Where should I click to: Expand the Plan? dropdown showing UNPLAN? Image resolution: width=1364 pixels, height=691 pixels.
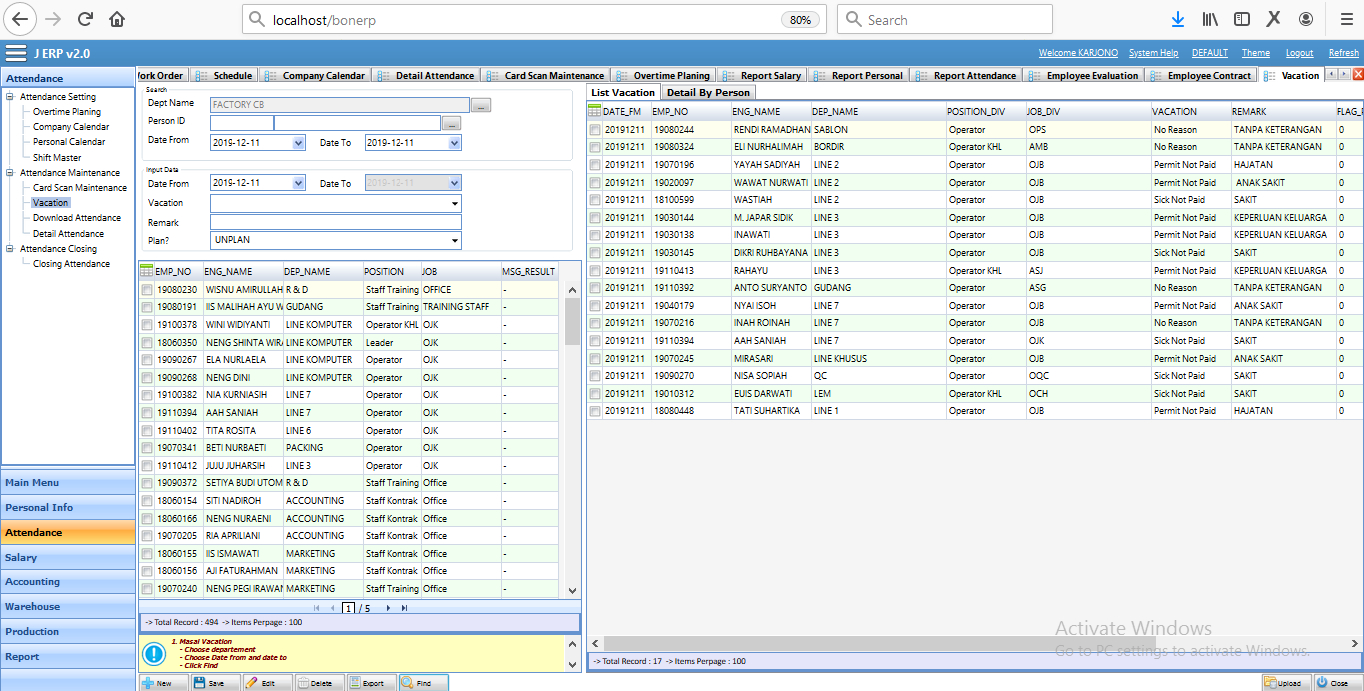pyautogui.click(x=455, y=241)
